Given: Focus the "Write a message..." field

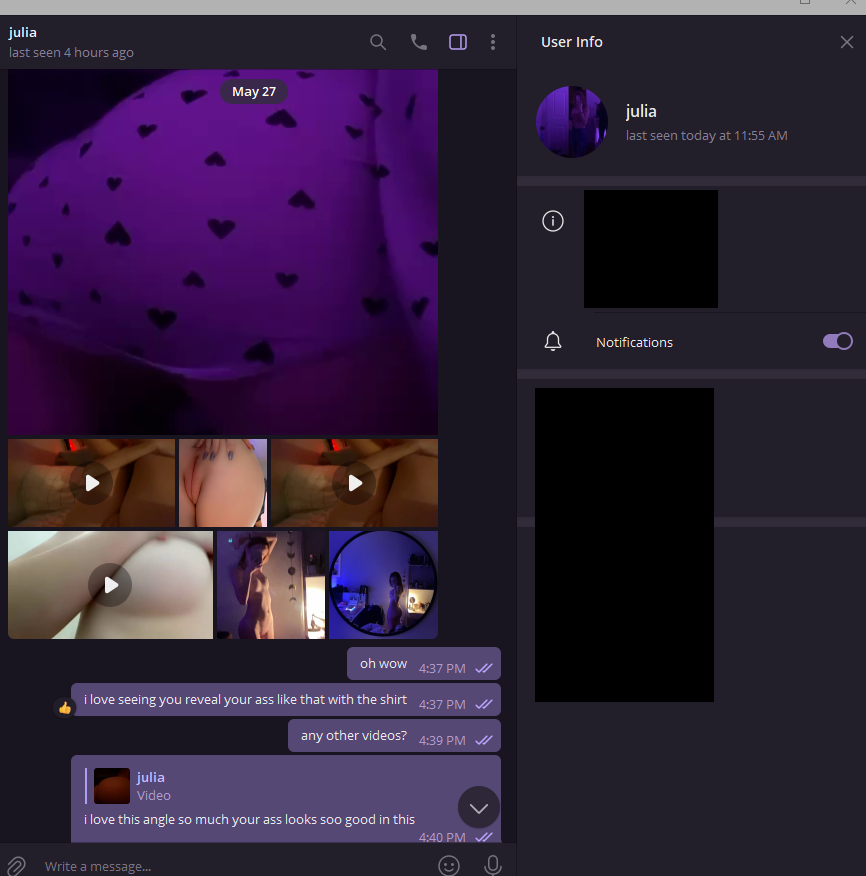Looking at the screenshot, I should [x=235, y=866].
